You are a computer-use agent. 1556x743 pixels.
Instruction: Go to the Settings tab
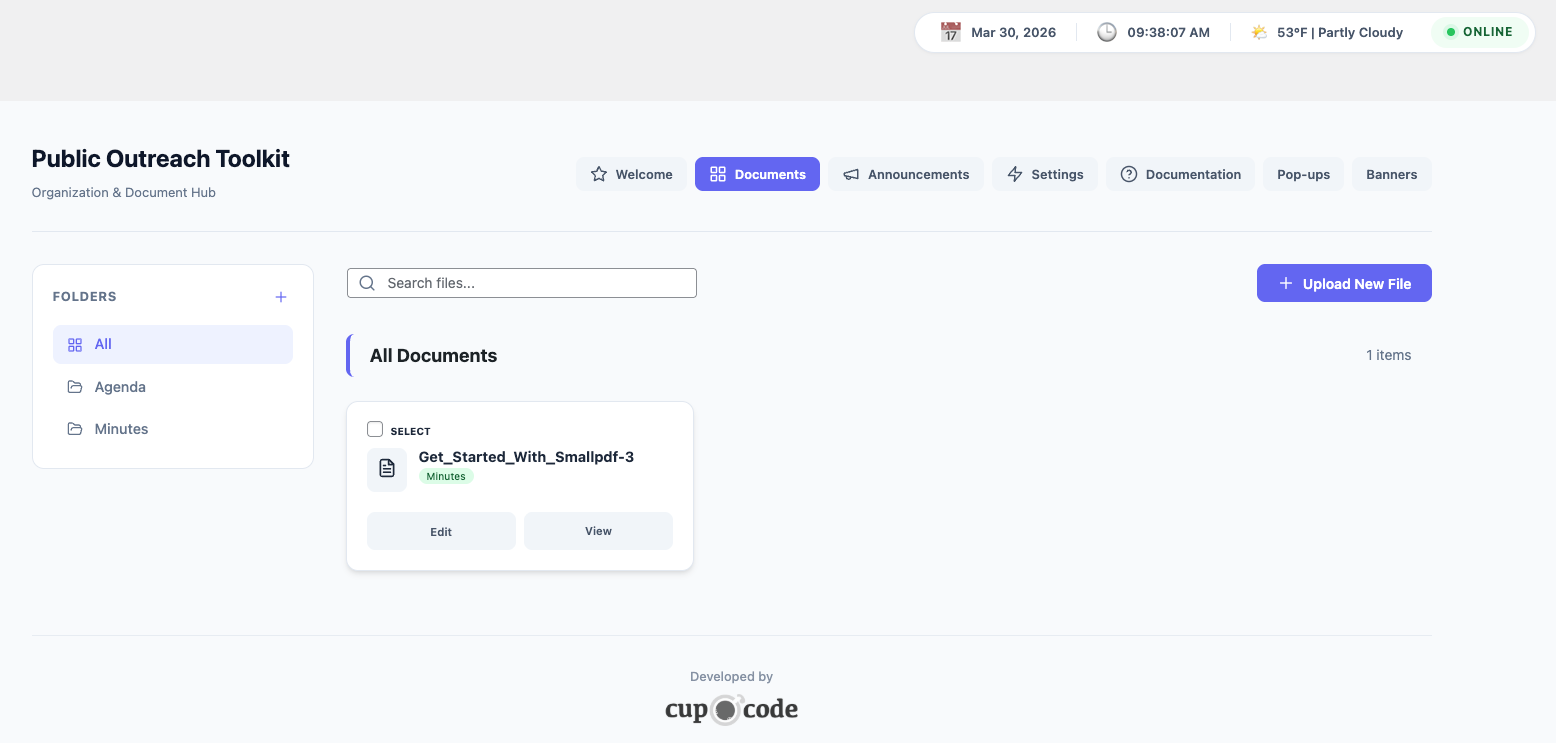click(1044, 174)
